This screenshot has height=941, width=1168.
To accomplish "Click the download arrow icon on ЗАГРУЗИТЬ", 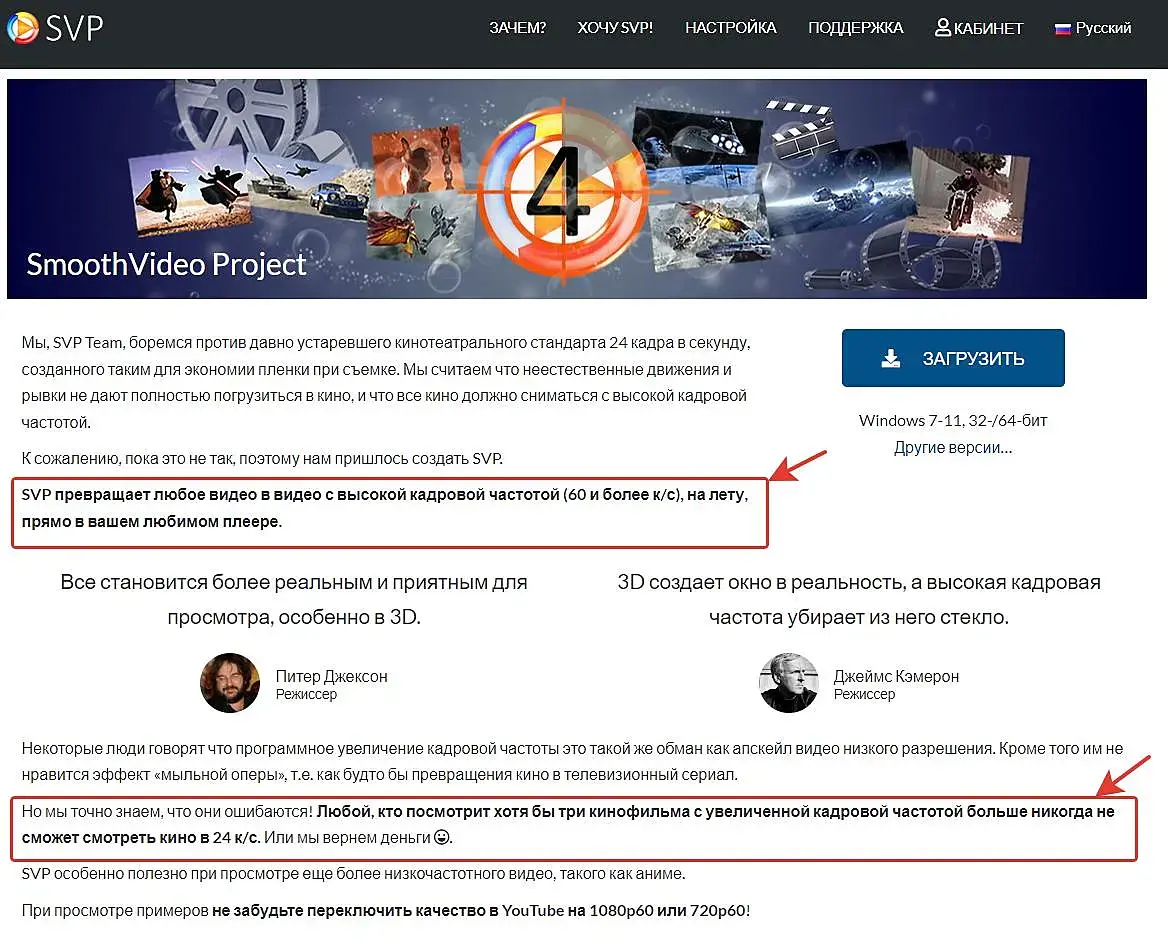I will point(891,358).
